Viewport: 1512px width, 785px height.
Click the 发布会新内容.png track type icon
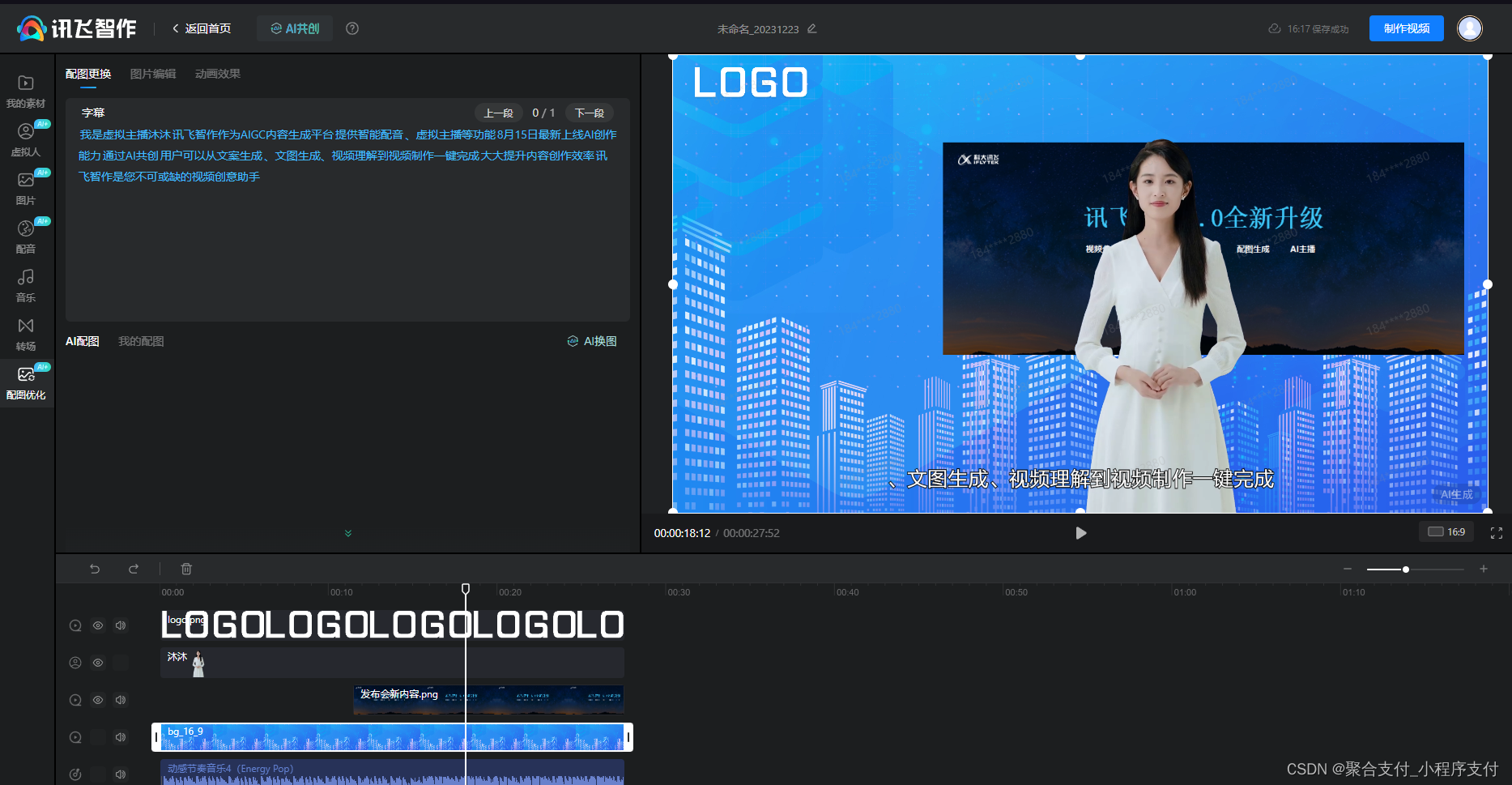click(x=75, y=700)
